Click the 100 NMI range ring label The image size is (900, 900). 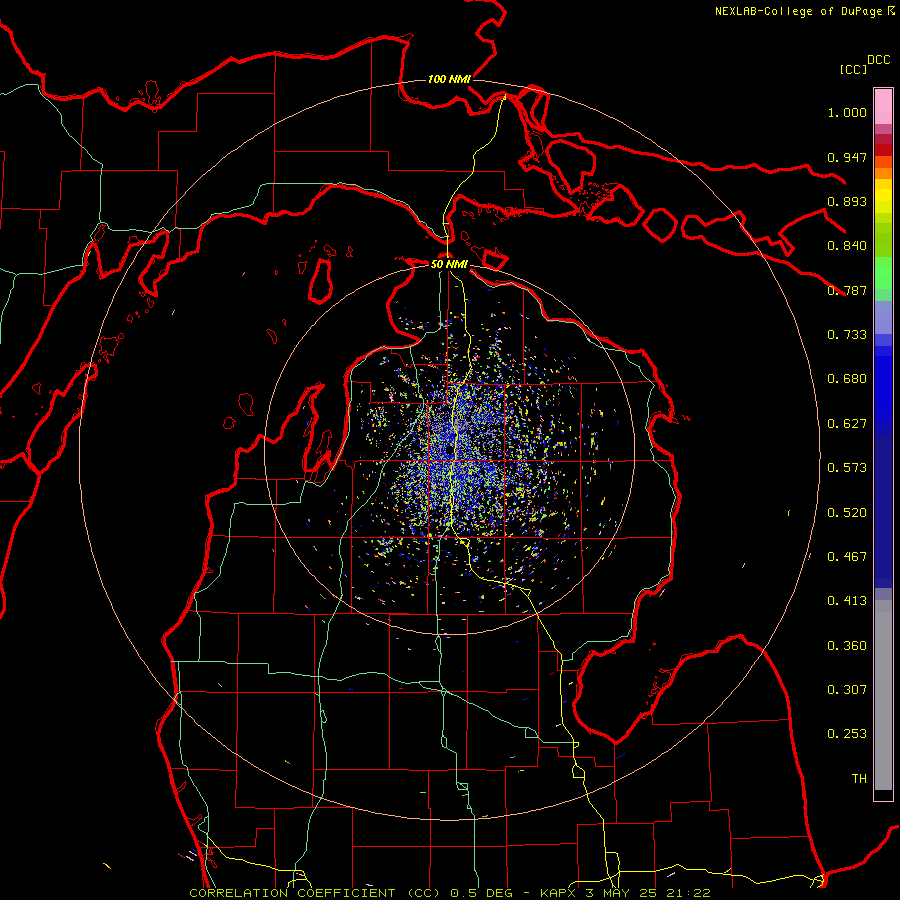click(x=449, y=79)
